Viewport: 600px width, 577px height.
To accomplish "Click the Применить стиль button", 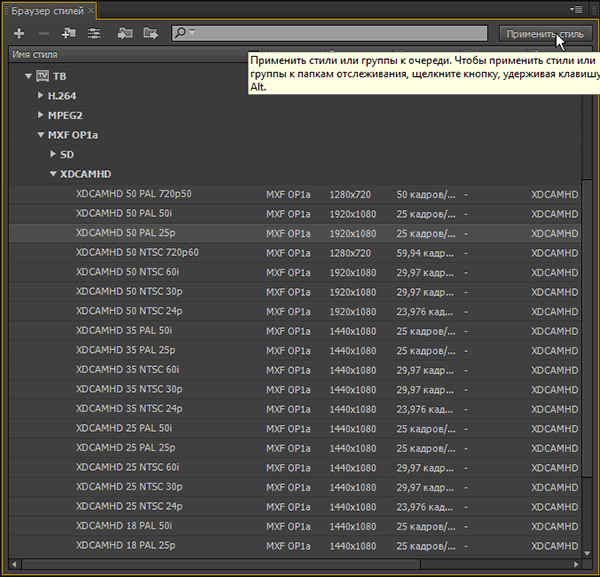I will pyautogui.click(x=545, y=34).
